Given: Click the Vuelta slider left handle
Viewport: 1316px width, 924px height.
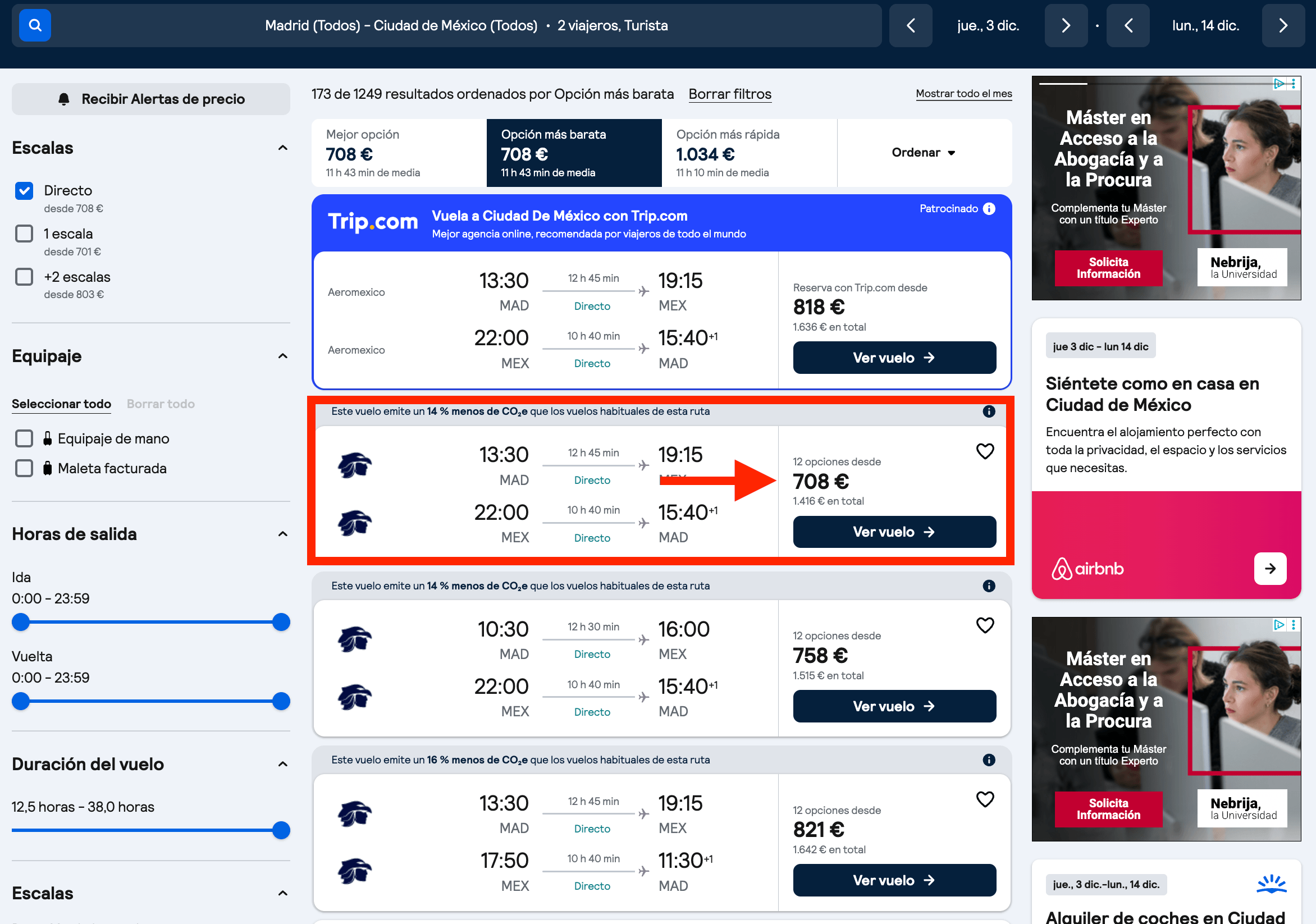Looking at the screenshot, I should tap(21, 701).
